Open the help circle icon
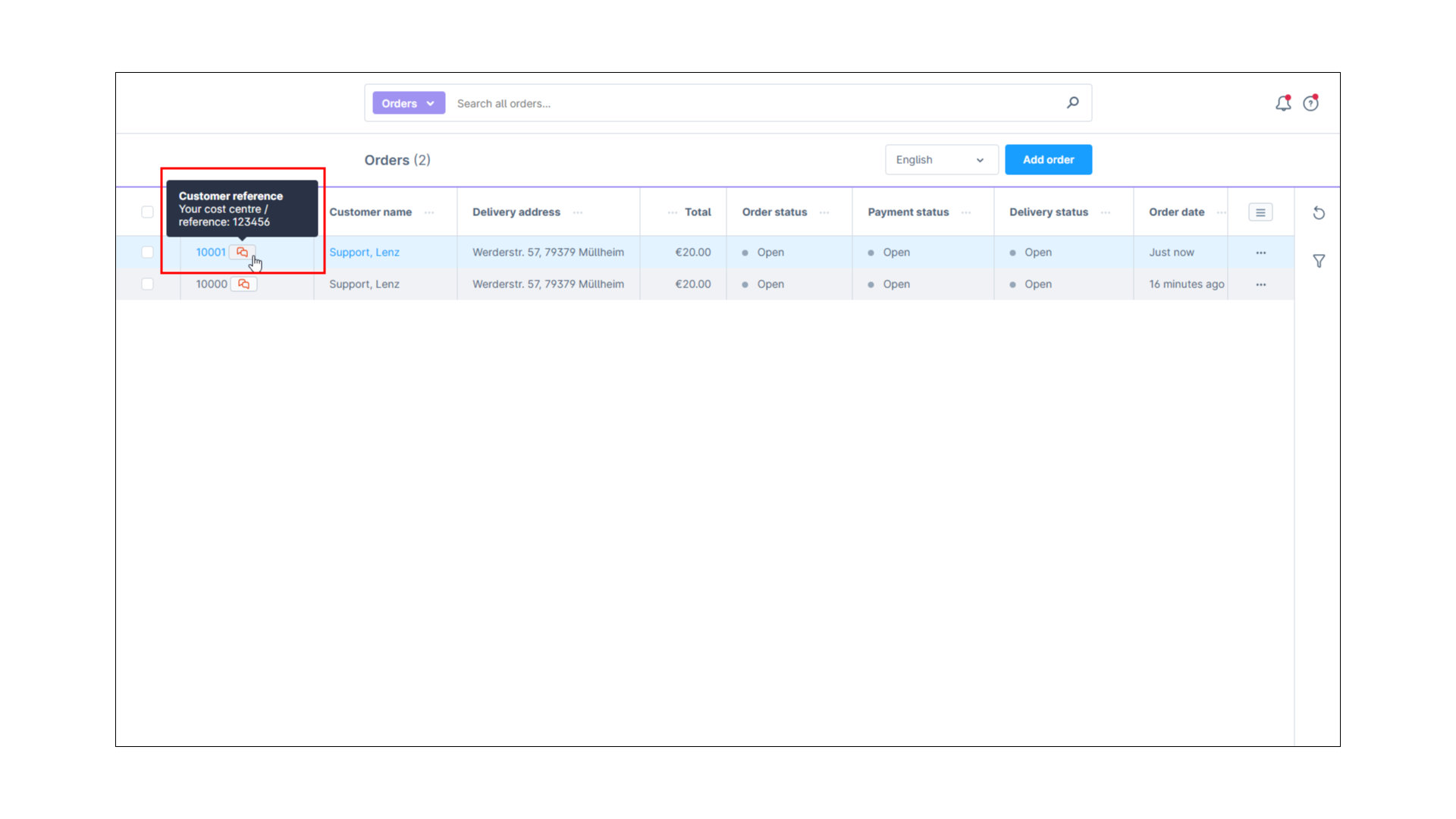The image size is (1456, 819). 1310,103
